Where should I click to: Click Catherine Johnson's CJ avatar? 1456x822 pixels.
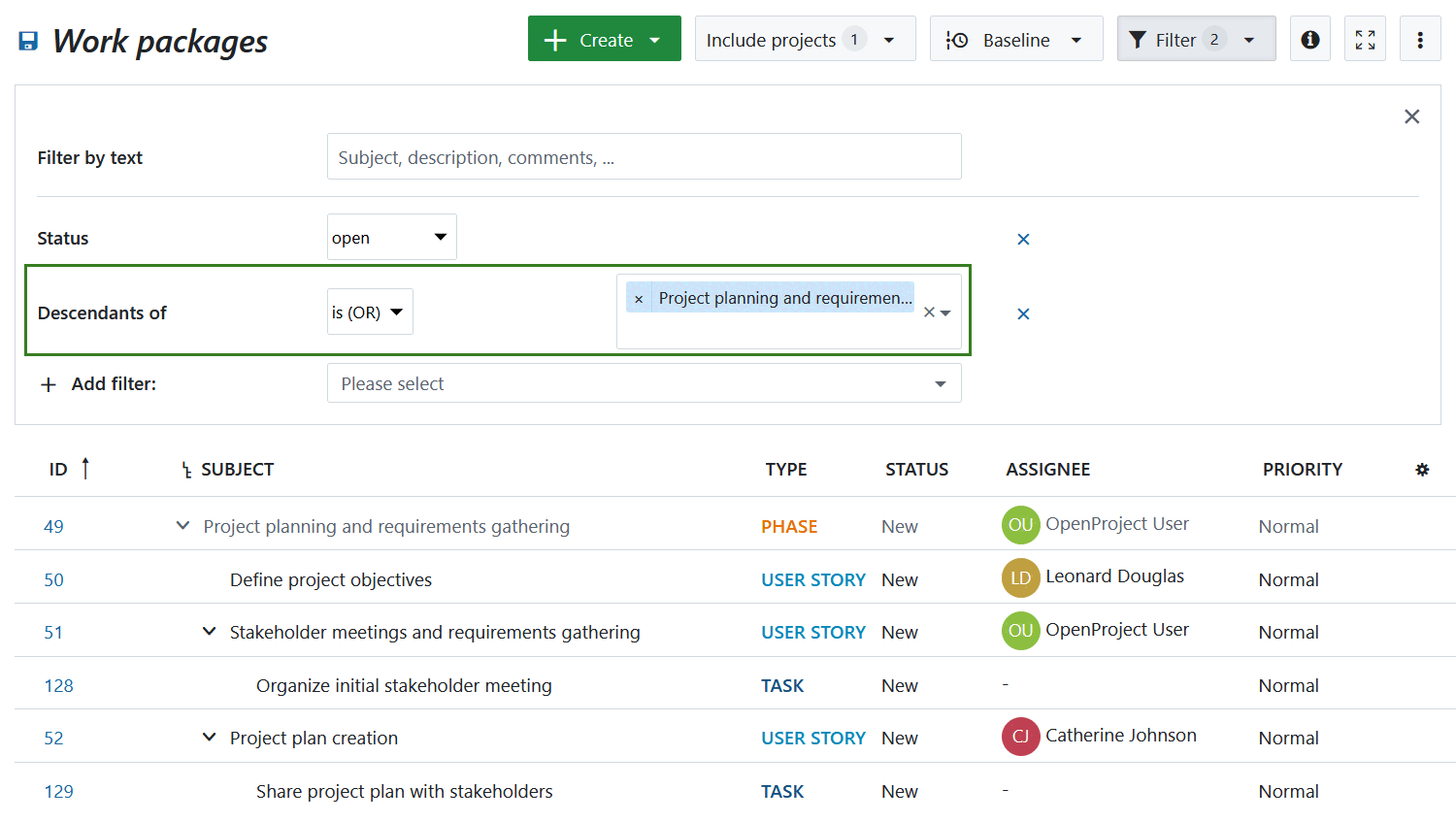click(1020, 736)
